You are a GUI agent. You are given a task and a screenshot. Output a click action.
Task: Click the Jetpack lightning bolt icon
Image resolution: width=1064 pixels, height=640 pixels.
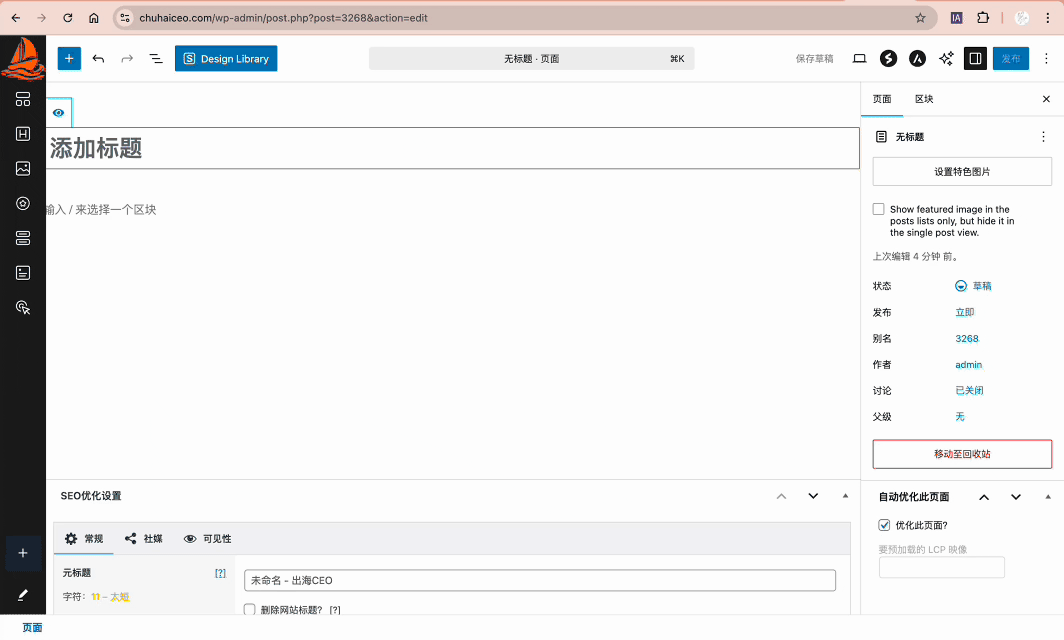(x=888, y=59)
